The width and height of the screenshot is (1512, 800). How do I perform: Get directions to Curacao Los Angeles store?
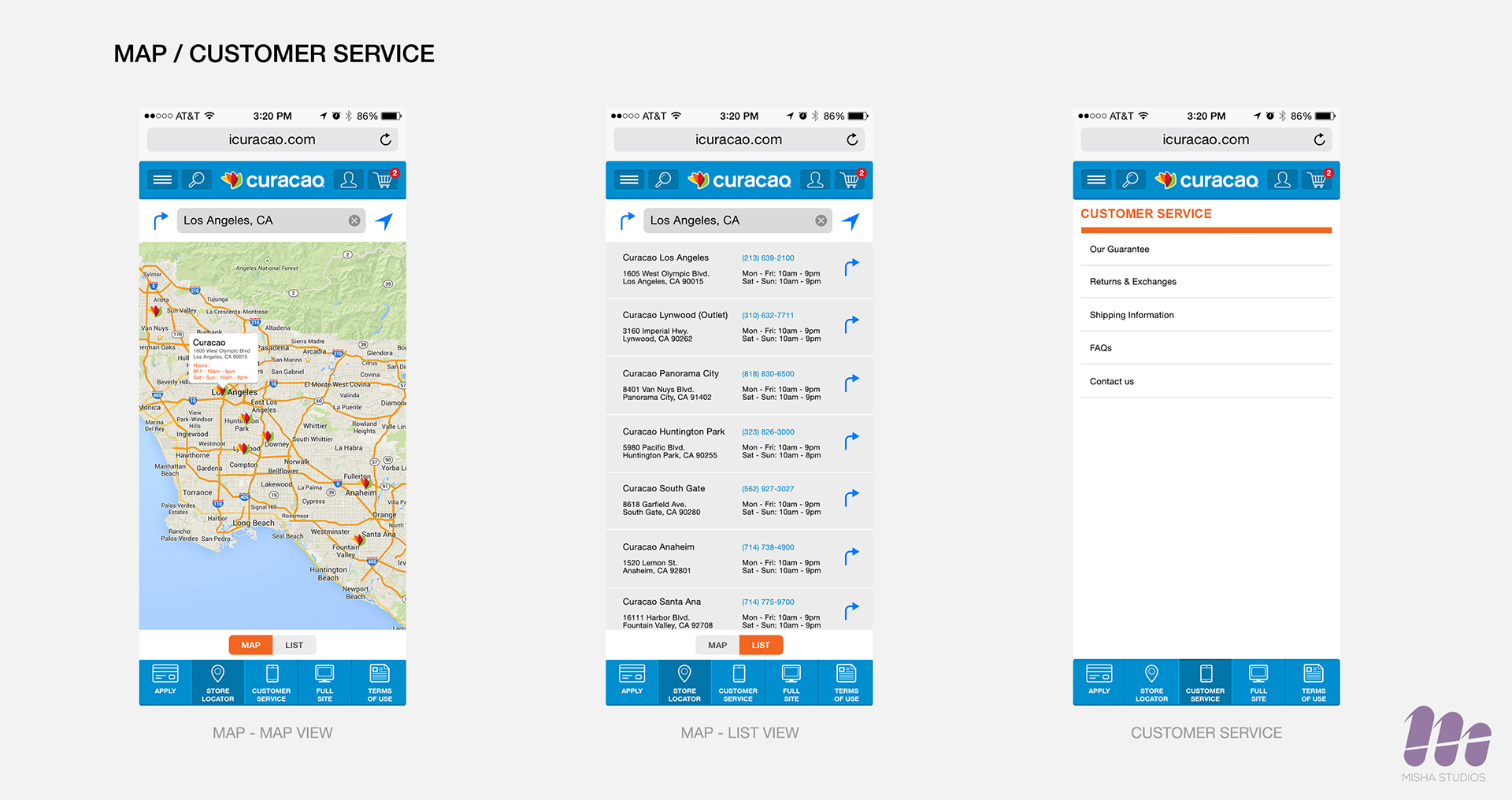click(851, 268)
